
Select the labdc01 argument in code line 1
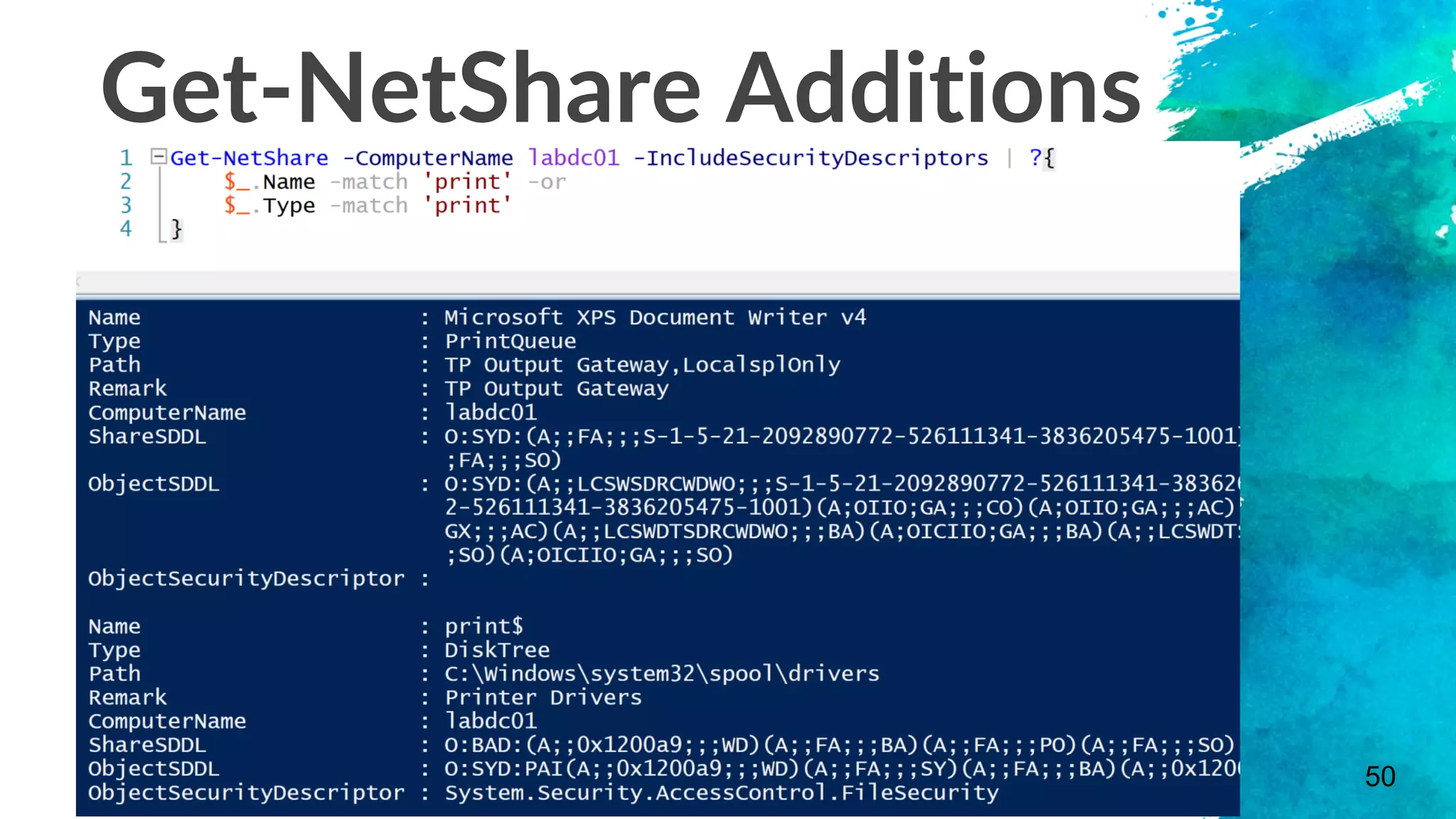[x=574, y=158]
